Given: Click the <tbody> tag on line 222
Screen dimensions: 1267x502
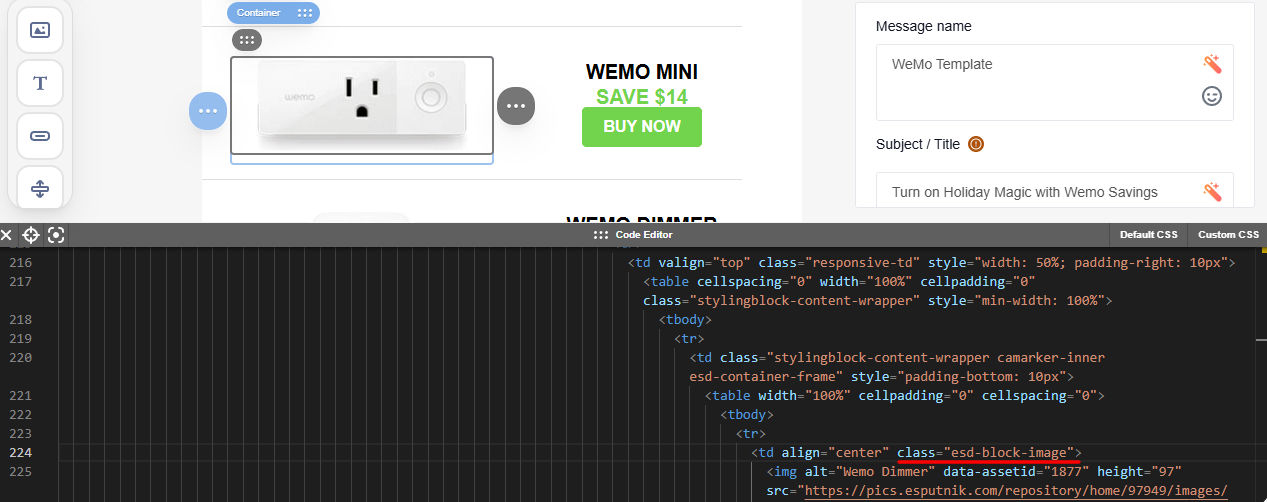Looking at the screenshot, I should (x=747, y=415).
